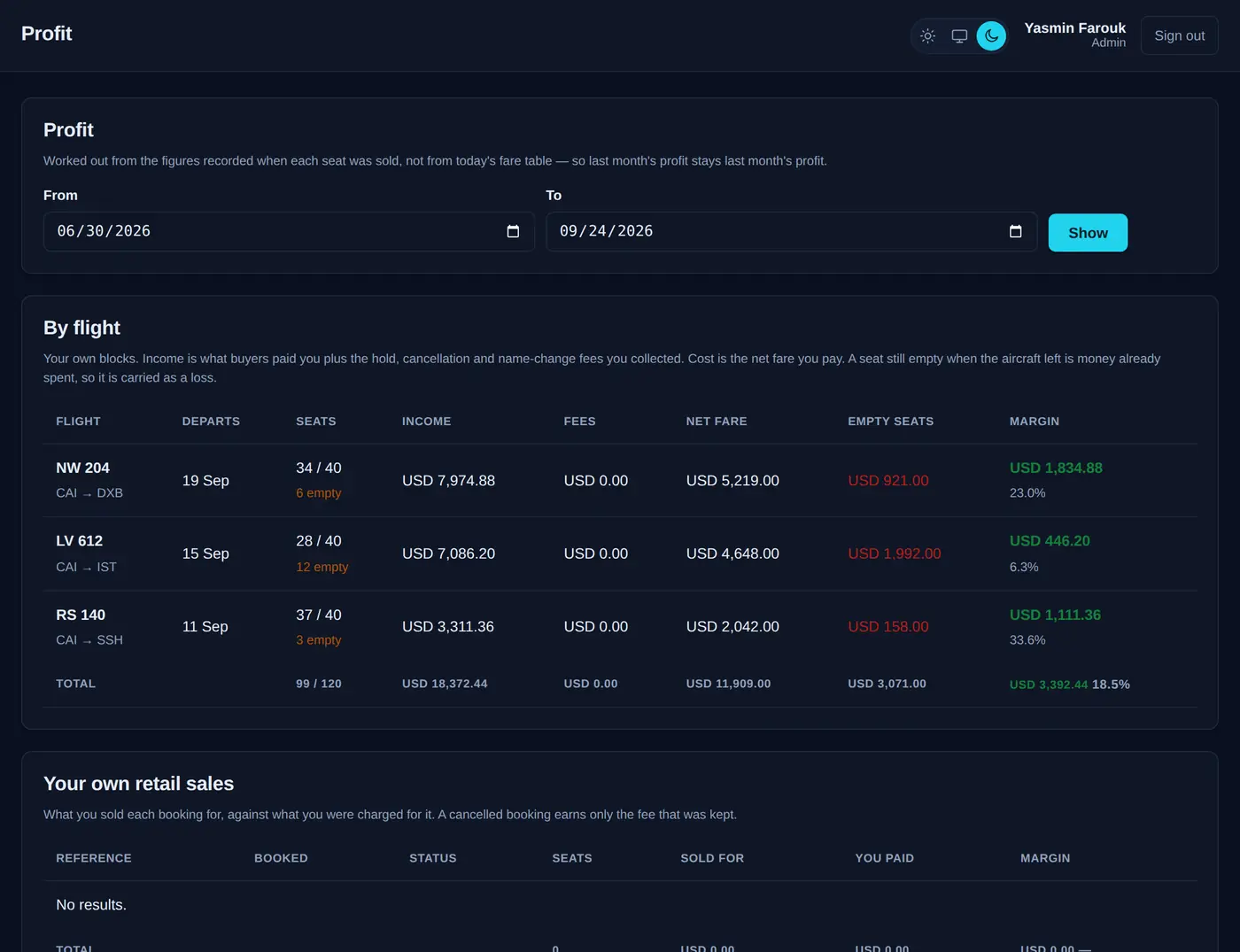Click income value USD 3,311.36
The width and height of the screenshot is (1240, 952).
[x=448, y=627]
